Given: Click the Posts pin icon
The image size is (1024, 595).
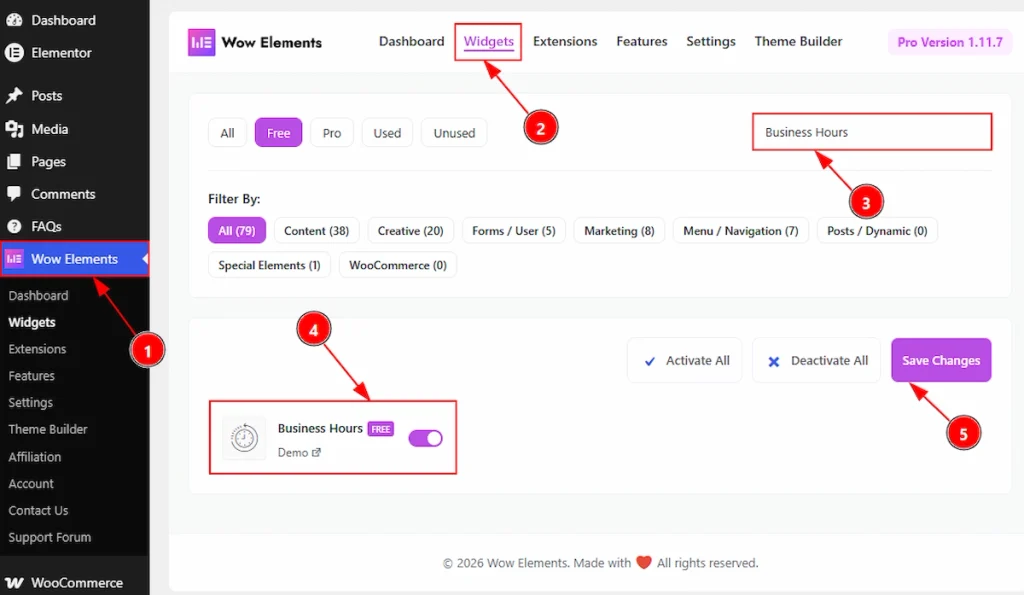Looking at the screenshot, I should click(14, 95).
